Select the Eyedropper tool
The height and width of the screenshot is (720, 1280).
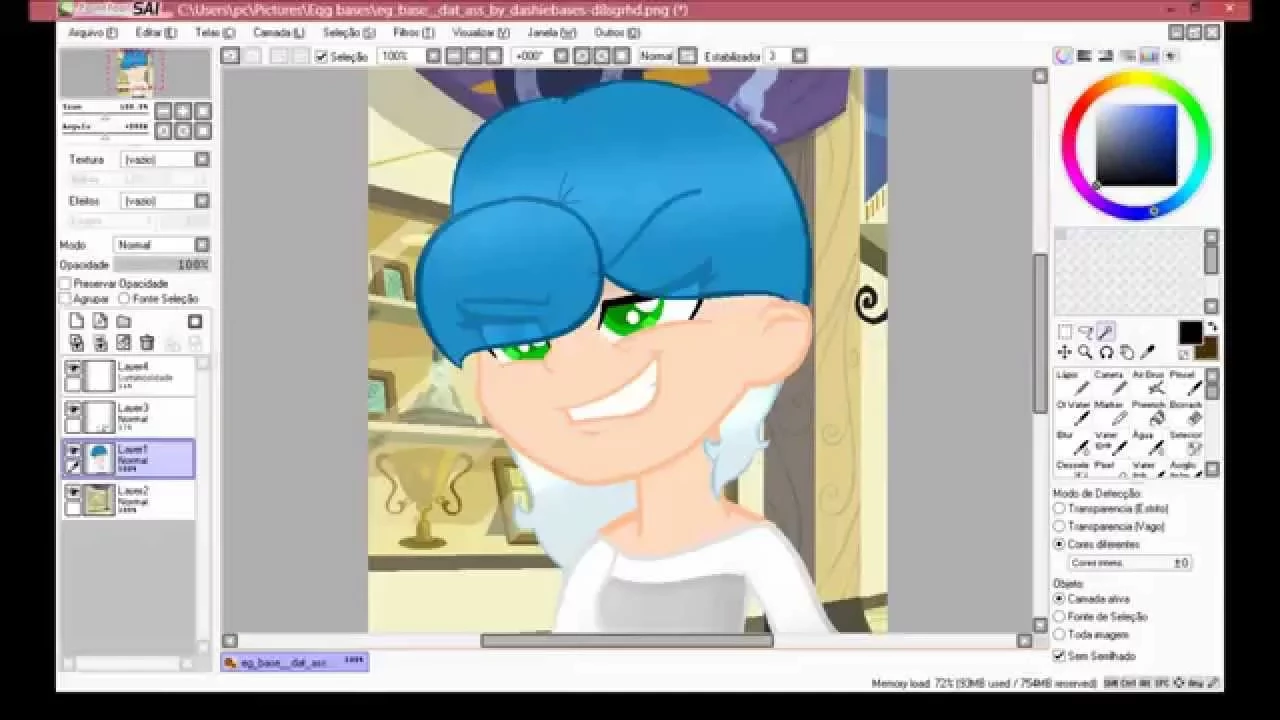[1148, 352]
